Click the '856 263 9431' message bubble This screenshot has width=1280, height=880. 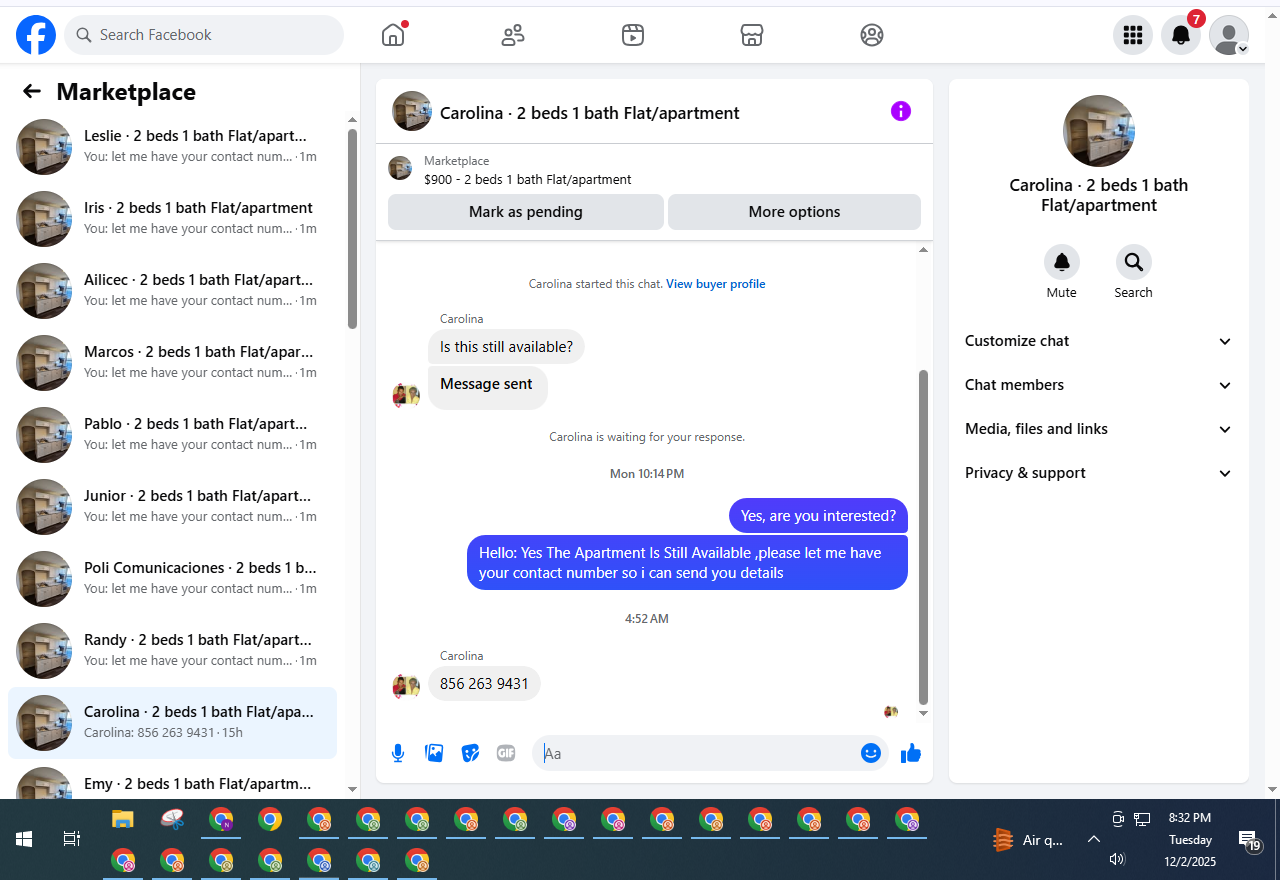pyautogui.click(x=485, y=684)
